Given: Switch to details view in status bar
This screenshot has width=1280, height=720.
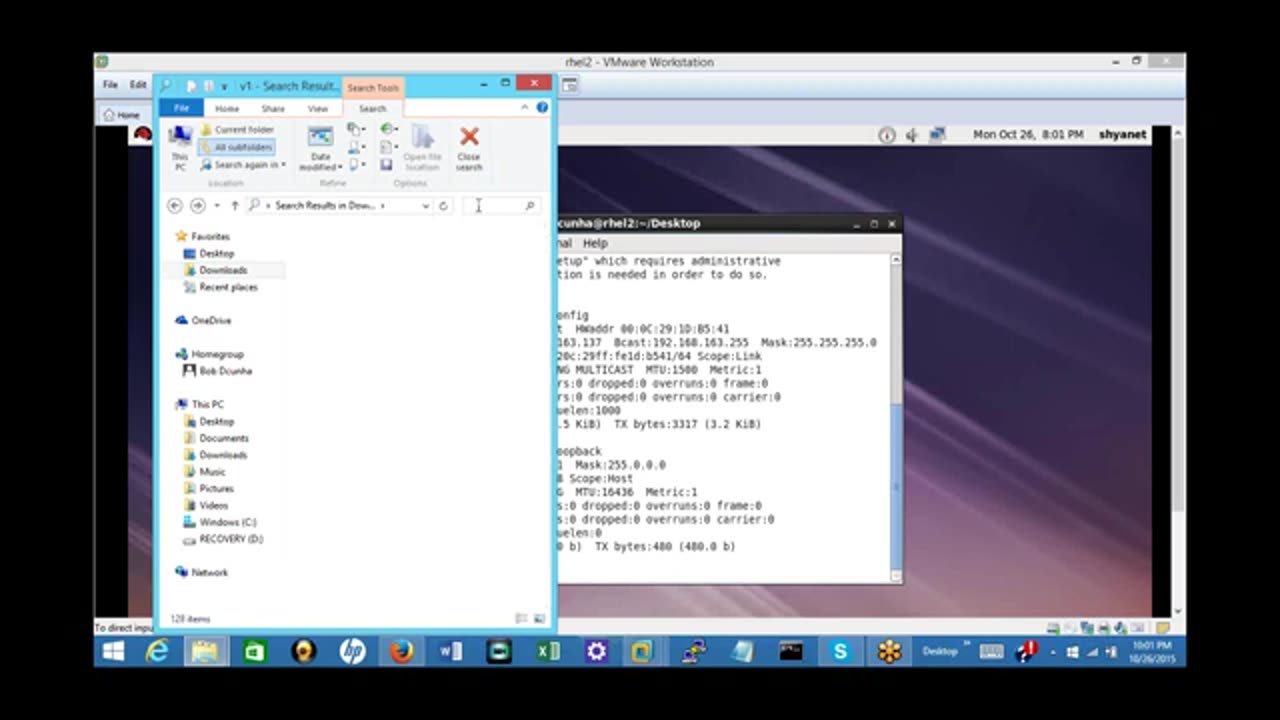Looking at the screenshot, I should (521, 619).
